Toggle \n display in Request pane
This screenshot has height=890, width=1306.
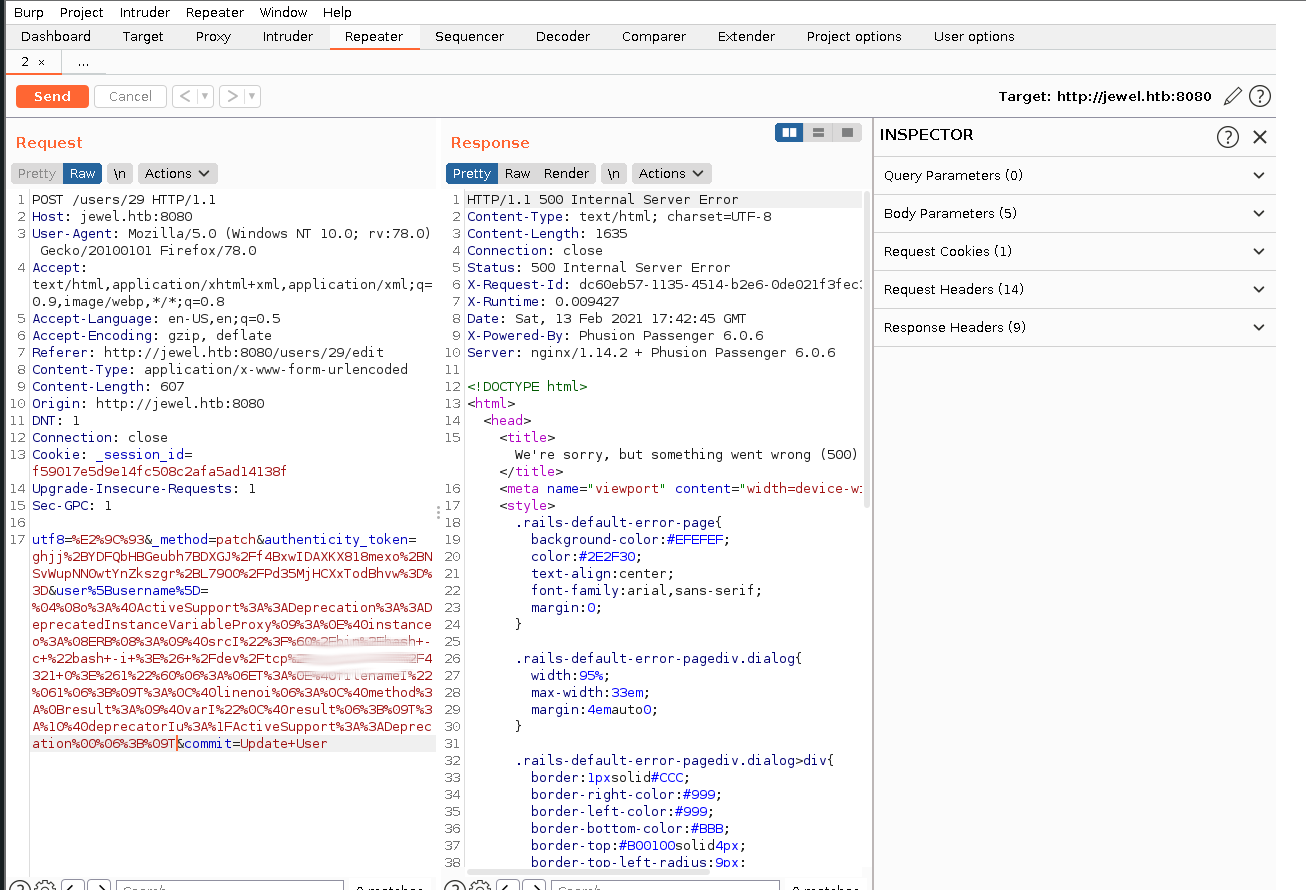[120, 173]
